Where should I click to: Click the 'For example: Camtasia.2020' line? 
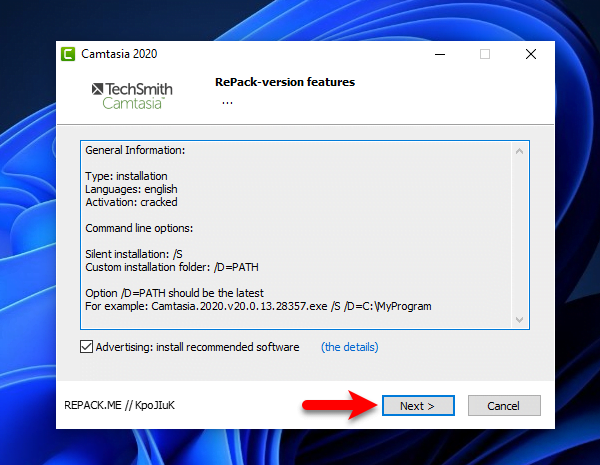click(x=258, y=306)
